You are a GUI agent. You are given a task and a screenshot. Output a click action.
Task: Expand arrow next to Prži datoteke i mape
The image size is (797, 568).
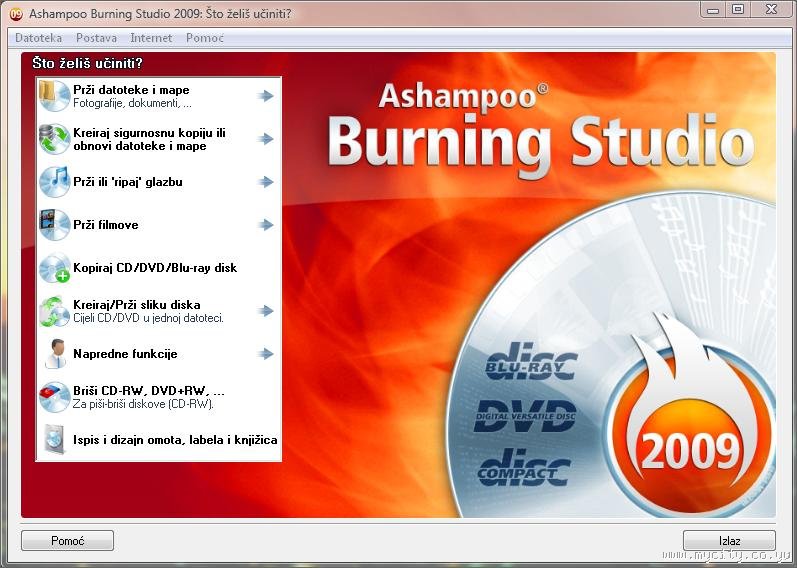point(265,96)
